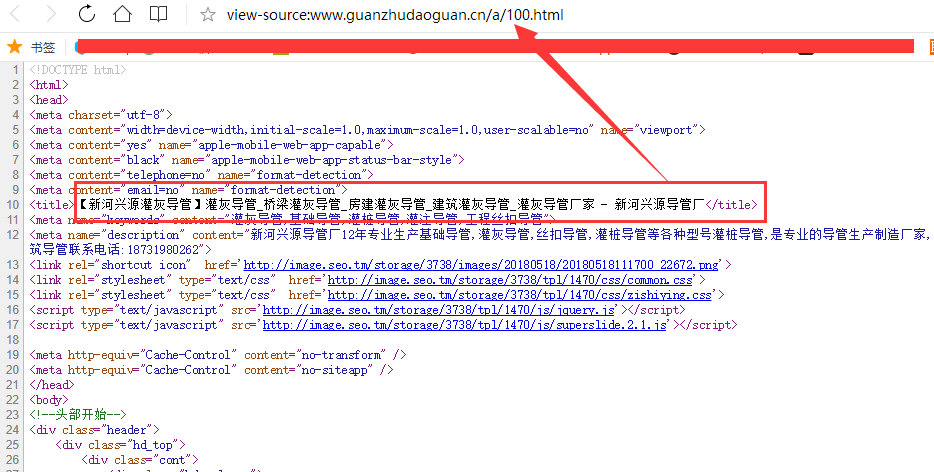Screen dimensions: 934x472
Task: Click the meta charset="utf-8" line
Action: (x=101, y=115)
